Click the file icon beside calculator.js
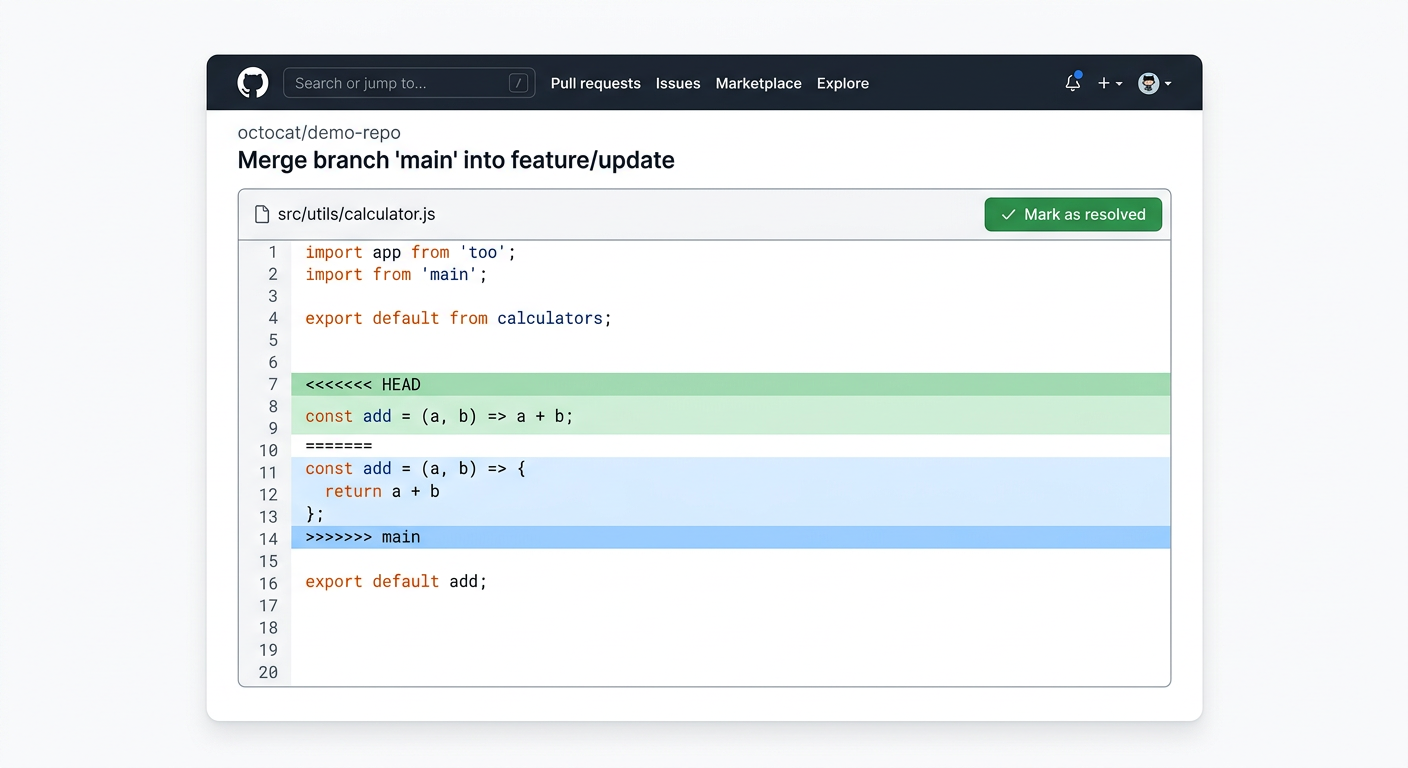Viewport: 1408px width, 768px height. point(260,213)
